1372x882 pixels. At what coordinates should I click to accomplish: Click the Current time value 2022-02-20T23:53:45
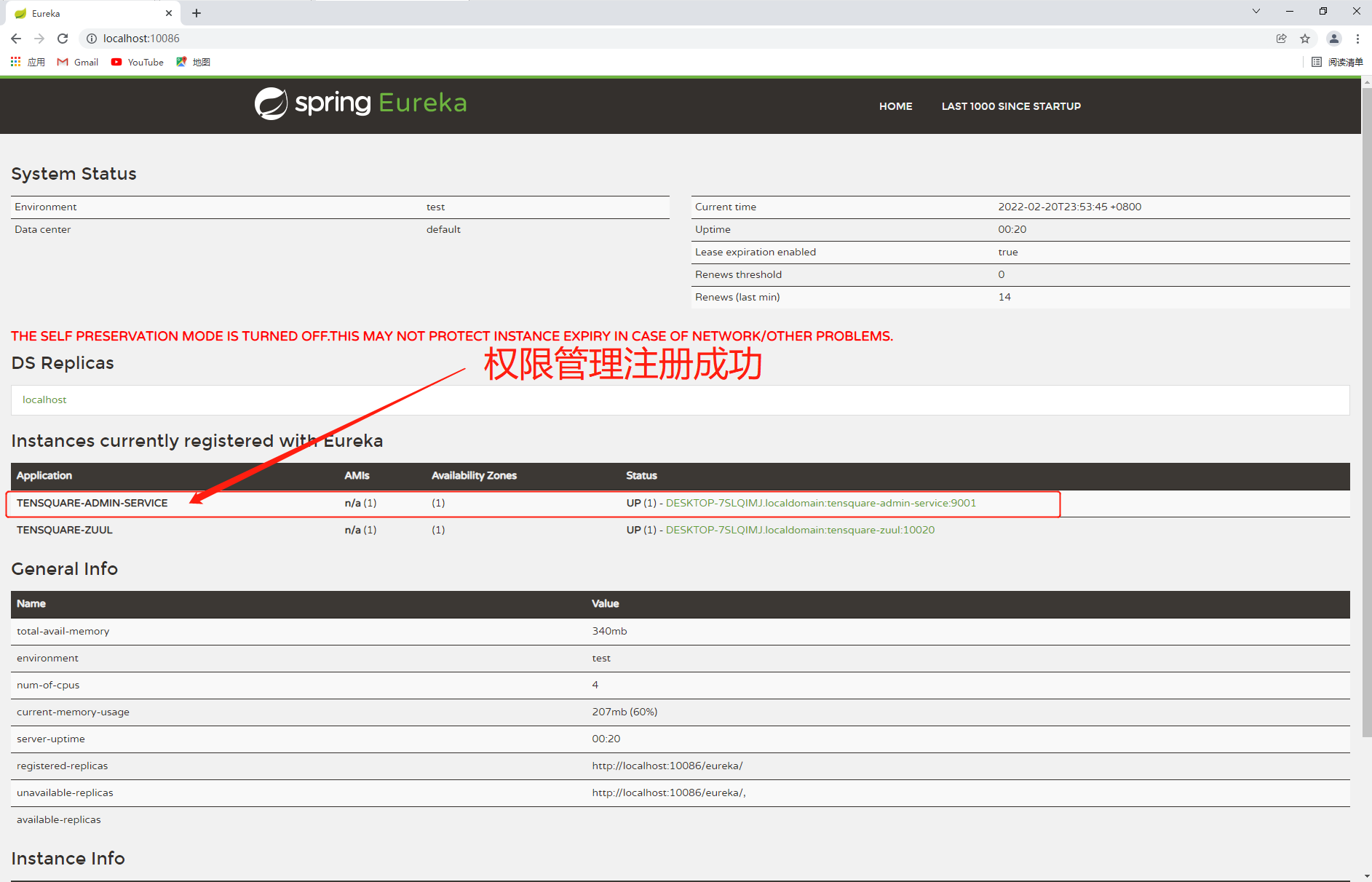tap(1070, 207)
